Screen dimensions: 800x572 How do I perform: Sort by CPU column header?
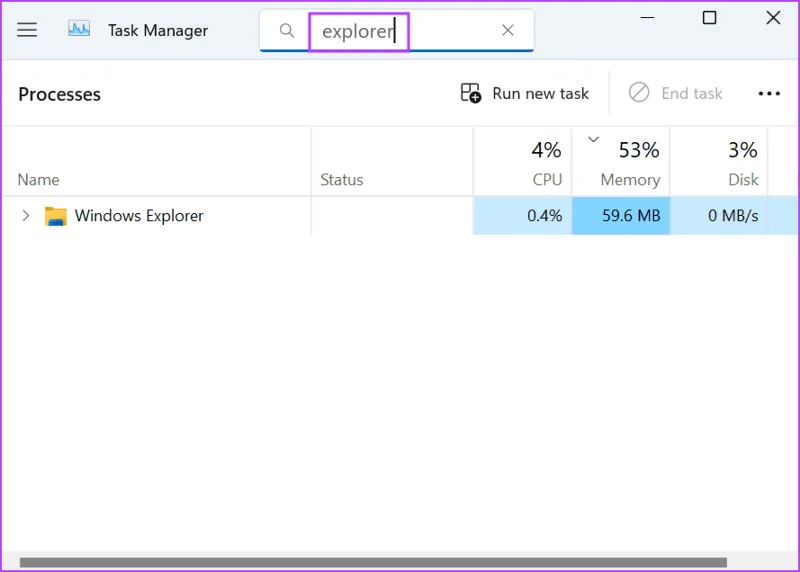coord(522,162)
